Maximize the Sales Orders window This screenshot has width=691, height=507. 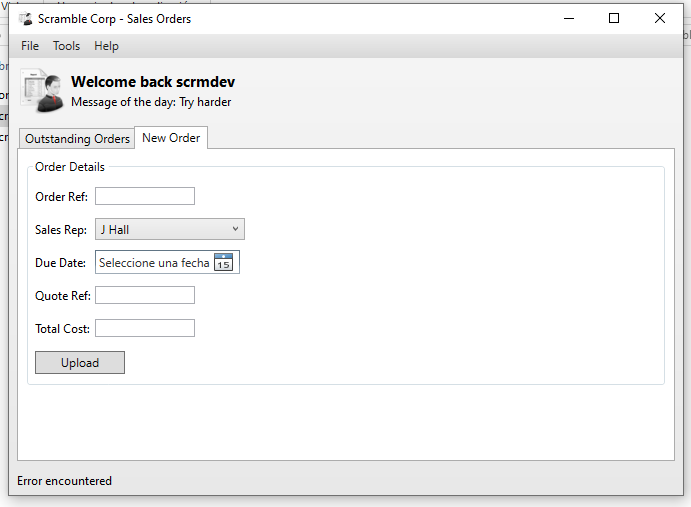[614, 18]
